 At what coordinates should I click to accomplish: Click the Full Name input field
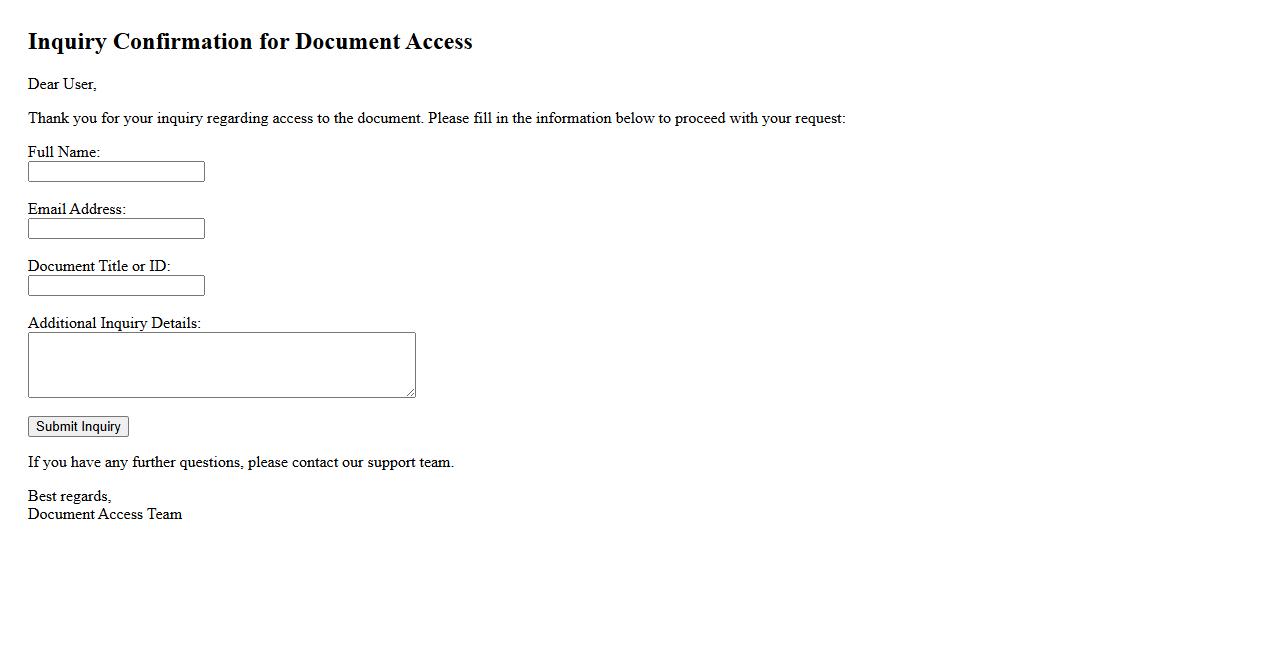[x=116, y=171]
